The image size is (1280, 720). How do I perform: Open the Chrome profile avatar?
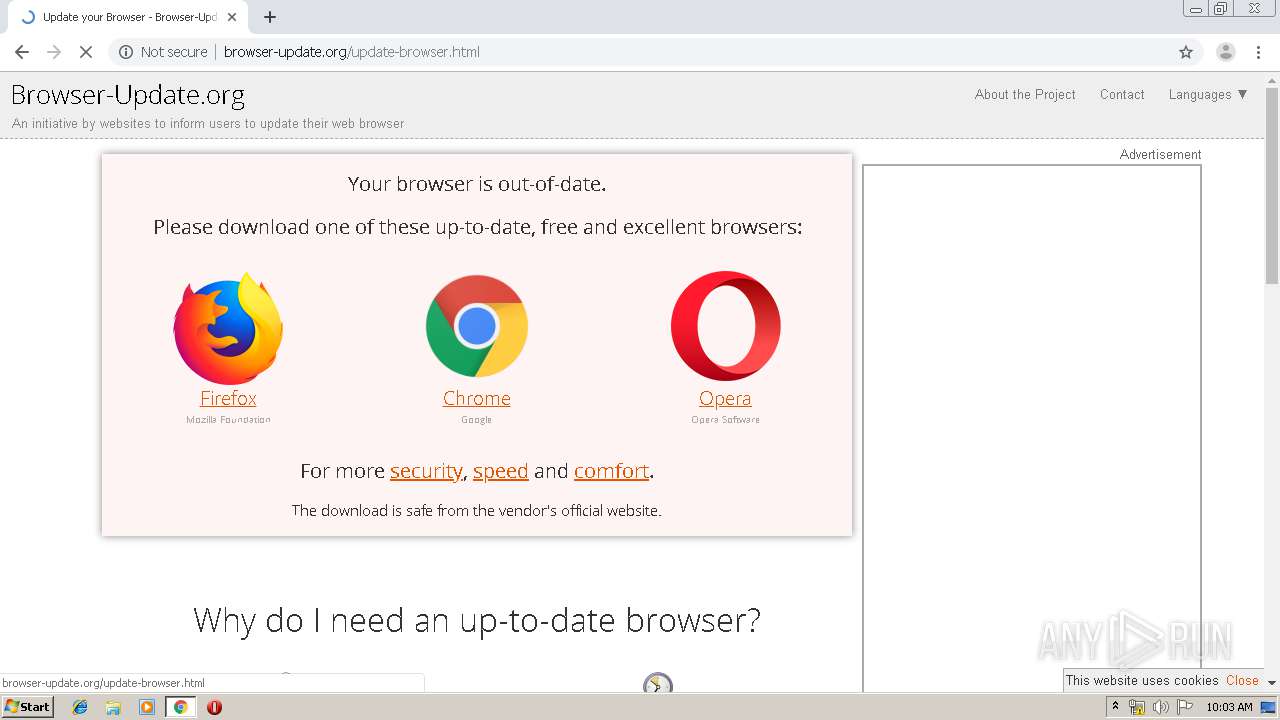(x=1225, y=52)
